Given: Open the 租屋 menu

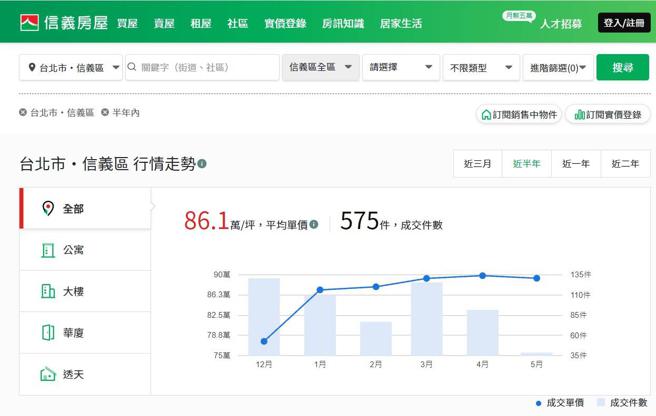Looking at the screenshot, I should tap(201, 23).
